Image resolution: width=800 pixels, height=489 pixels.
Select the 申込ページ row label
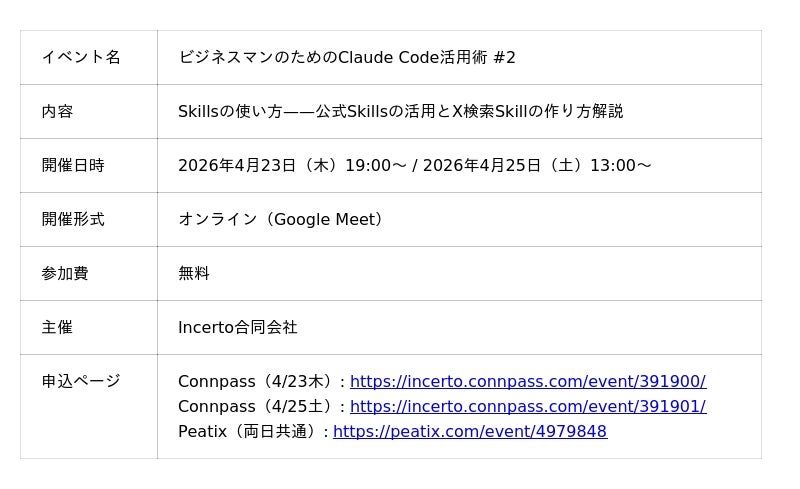coord(81,381)
